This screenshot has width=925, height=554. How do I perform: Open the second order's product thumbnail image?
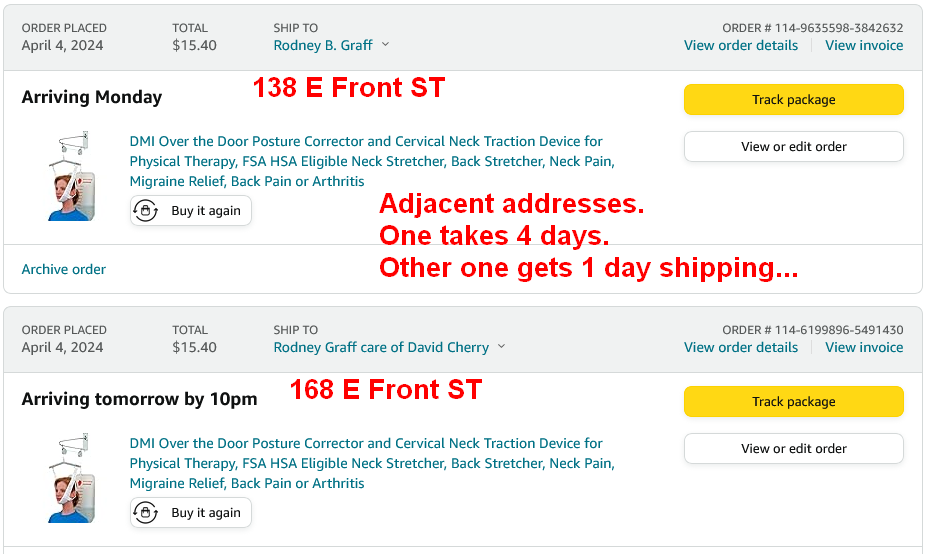pyautogui.click(x=70, y=478)
